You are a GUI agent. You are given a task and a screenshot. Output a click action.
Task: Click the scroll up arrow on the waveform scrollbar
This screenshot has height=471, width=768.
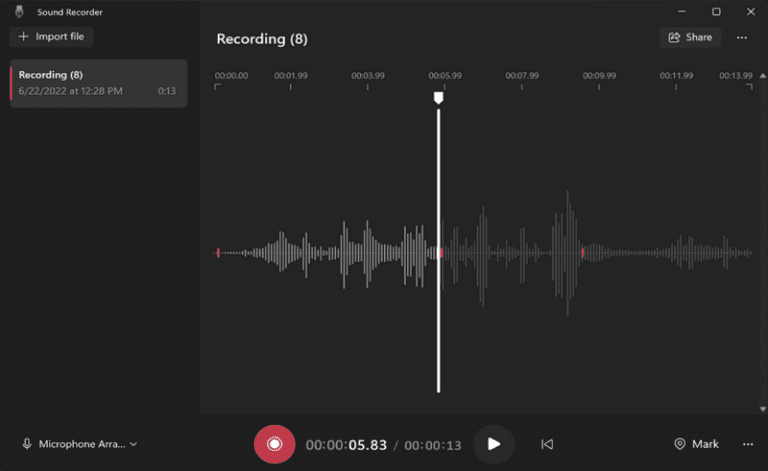coord(763,76)
